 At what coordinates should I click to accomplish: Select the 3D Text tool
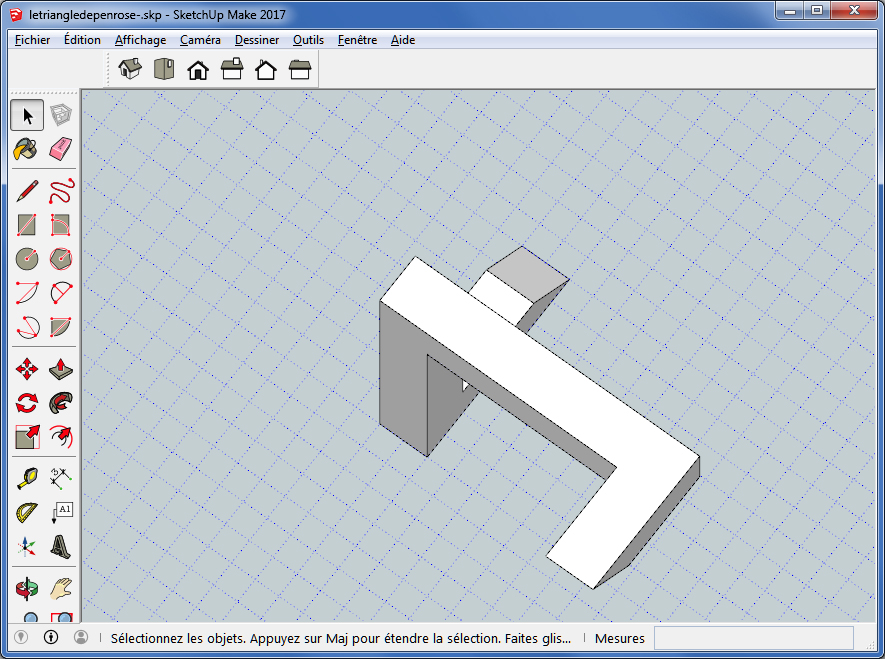click(60, 547)
